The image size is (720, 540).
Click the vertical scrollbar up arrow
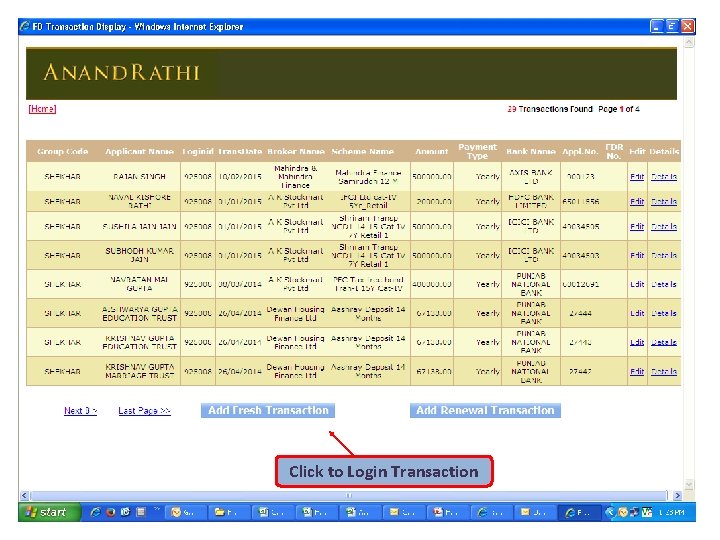click(688, 42)
